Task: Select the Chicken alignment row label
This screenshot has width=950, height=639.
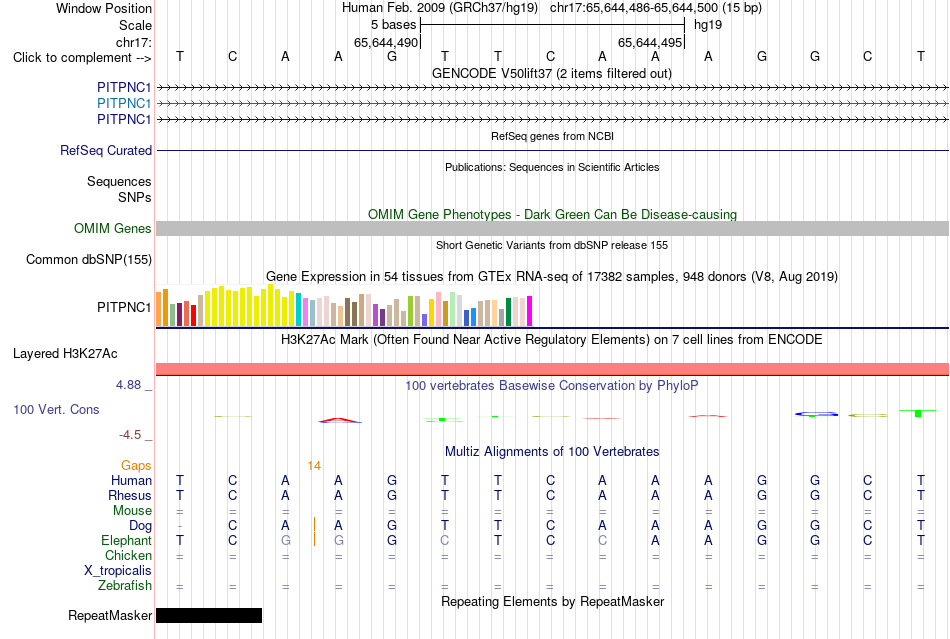Action: click(x=128, y=555)
